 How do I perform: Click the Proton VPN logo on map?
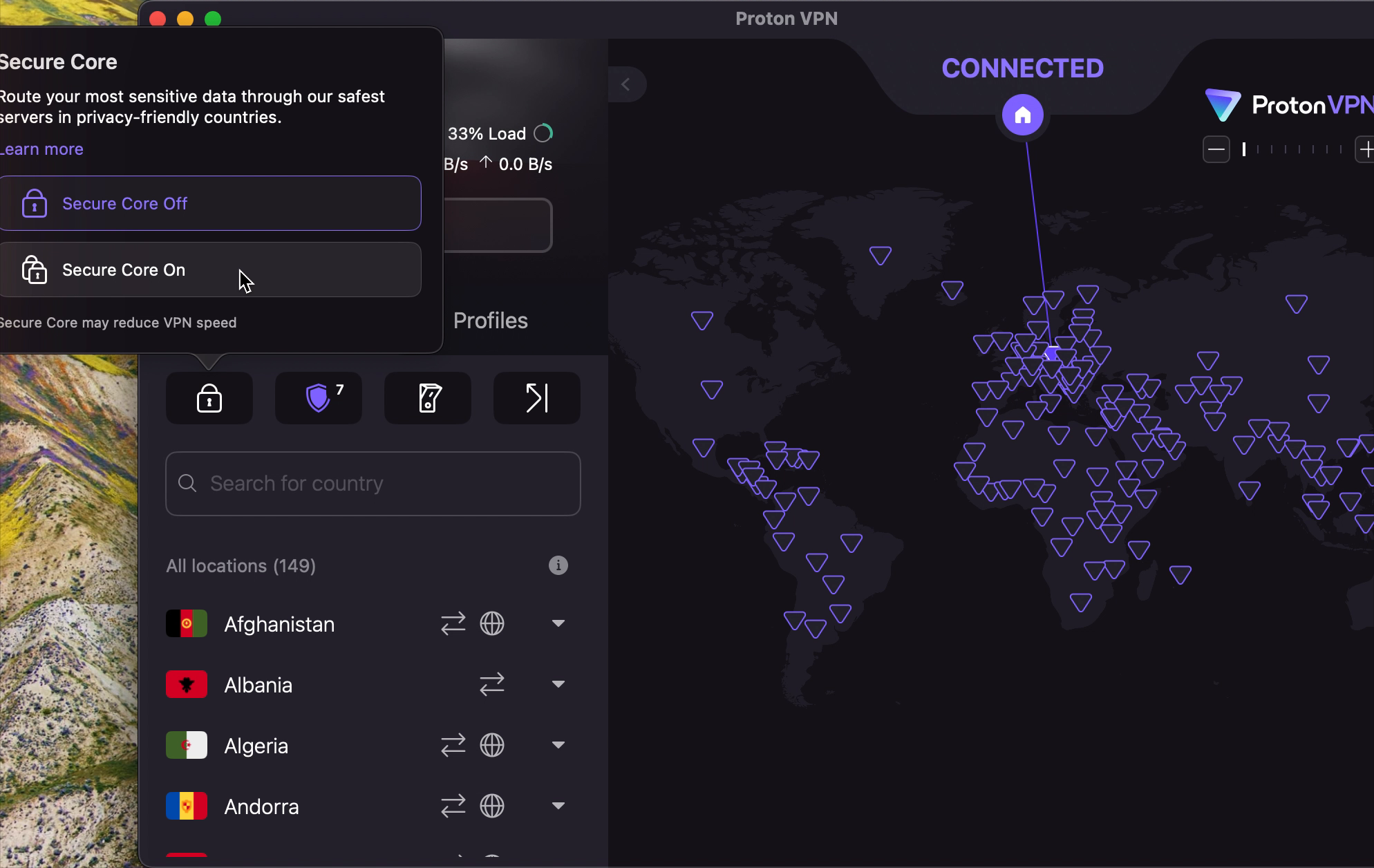coord(1290,105)
